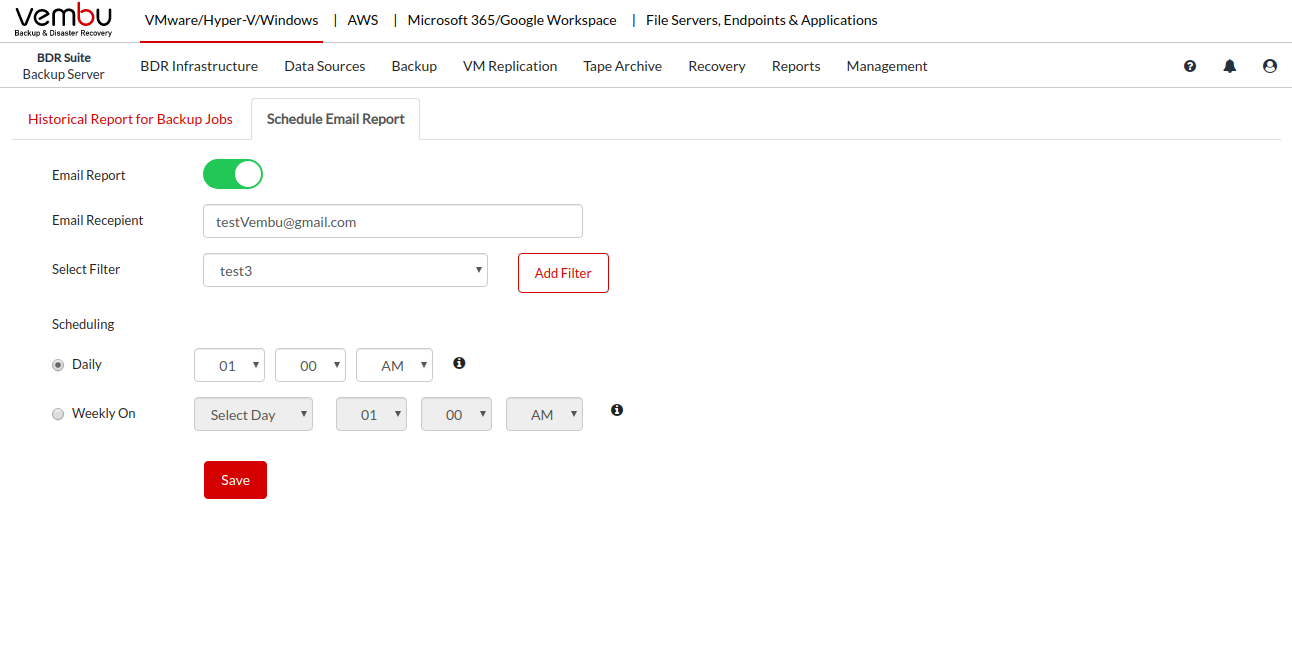The height and width of the screenshot is (663, 1292).
Task: Go to Microsoft 365/Google Workspace section
Action: tap(512, 20)
